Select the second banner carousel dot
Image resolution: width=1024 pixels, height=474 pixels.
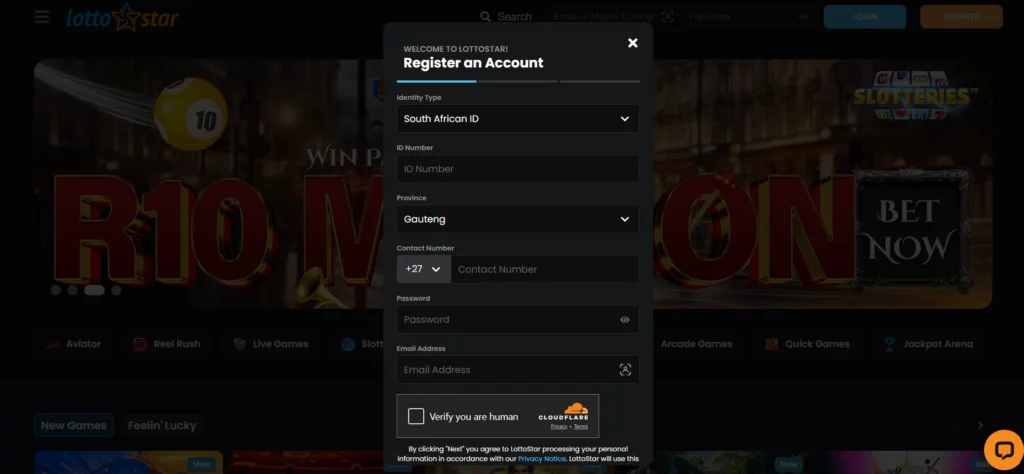(x=72, y=291)
